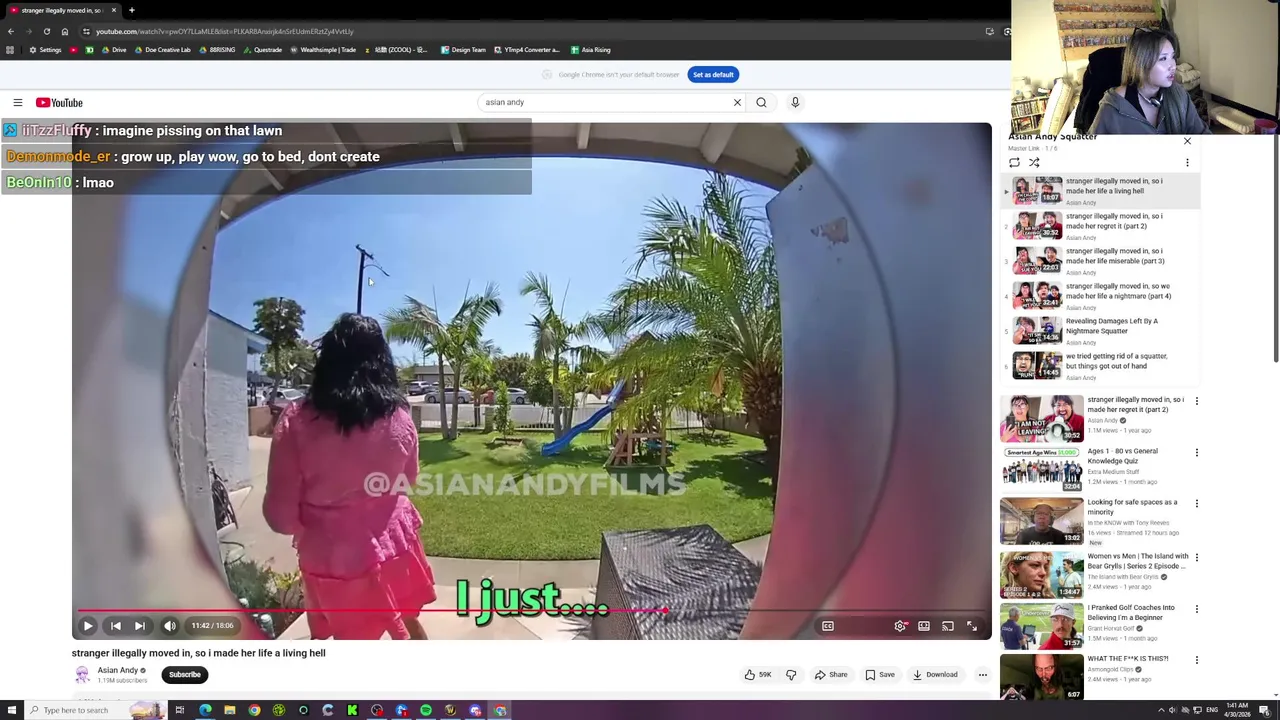The image size is (1280, 720).
Task: Open the YouTube hamburger guide menu
Action: (18, 102)
